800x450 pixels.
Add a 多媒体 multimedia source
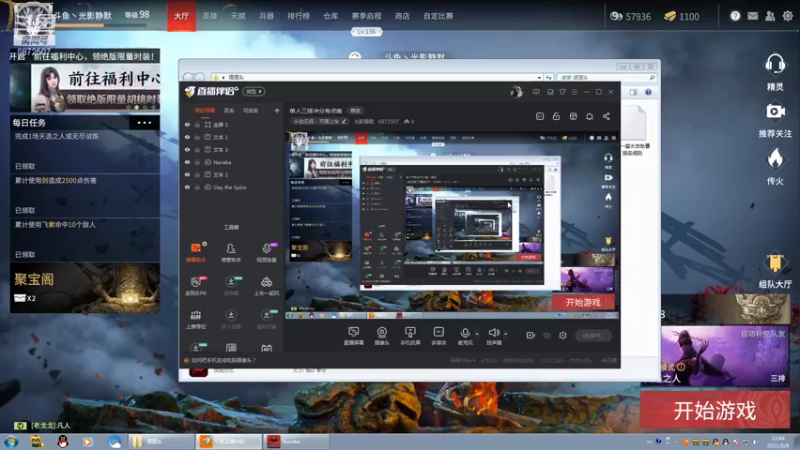[x=438, y=336]
